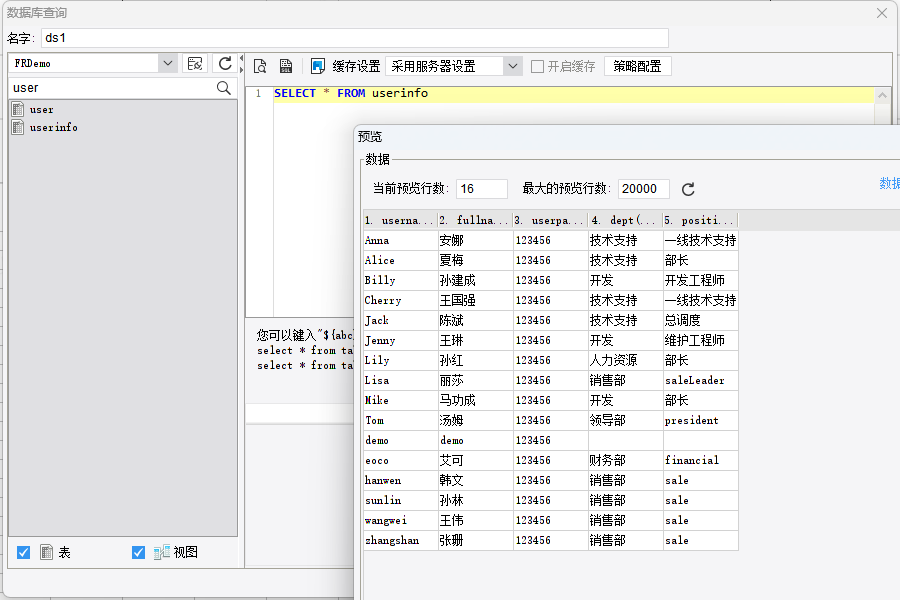
Task: Click the user table icon
Action: coord(18,109)
